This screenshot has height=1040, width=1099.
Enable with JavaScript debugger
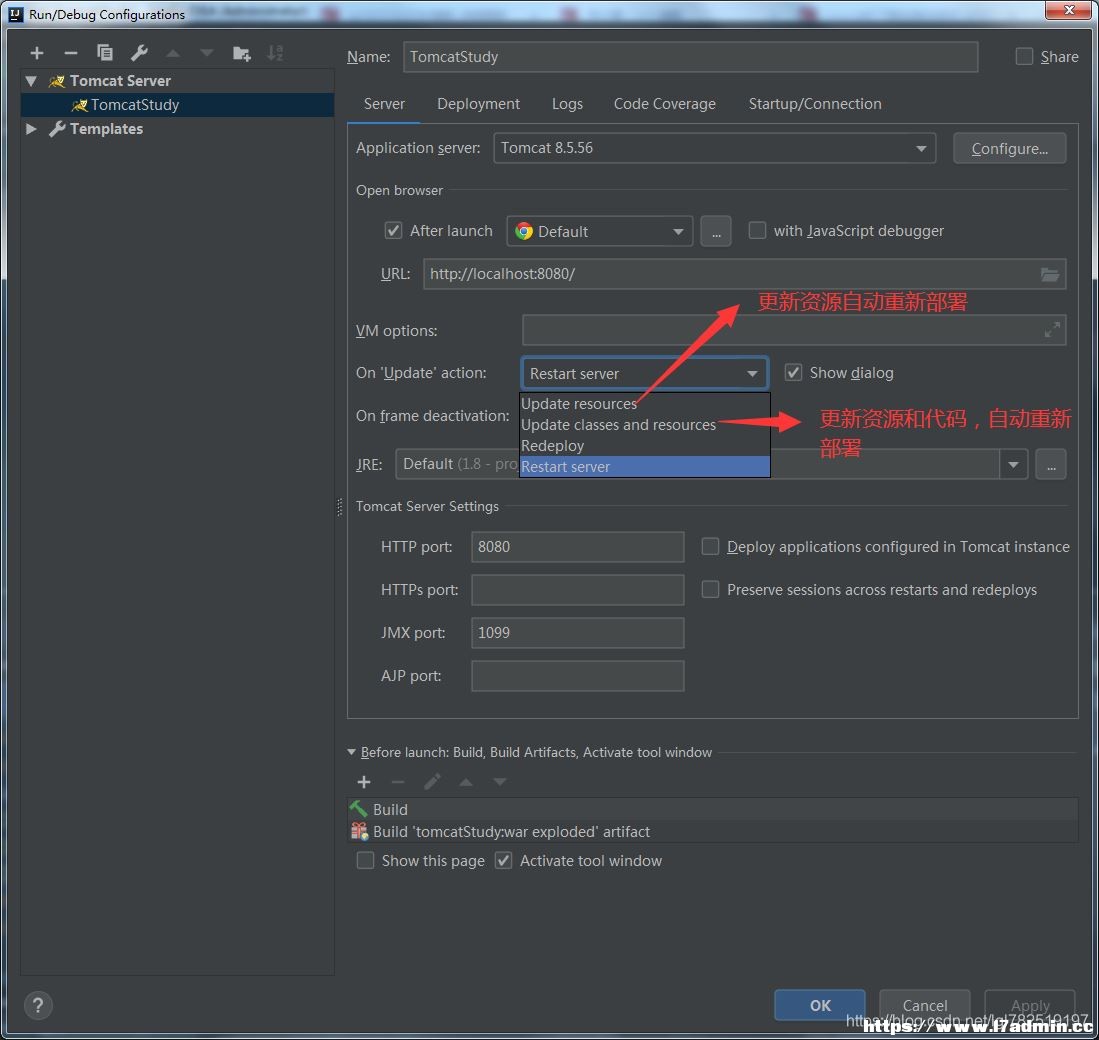point(757,231)
